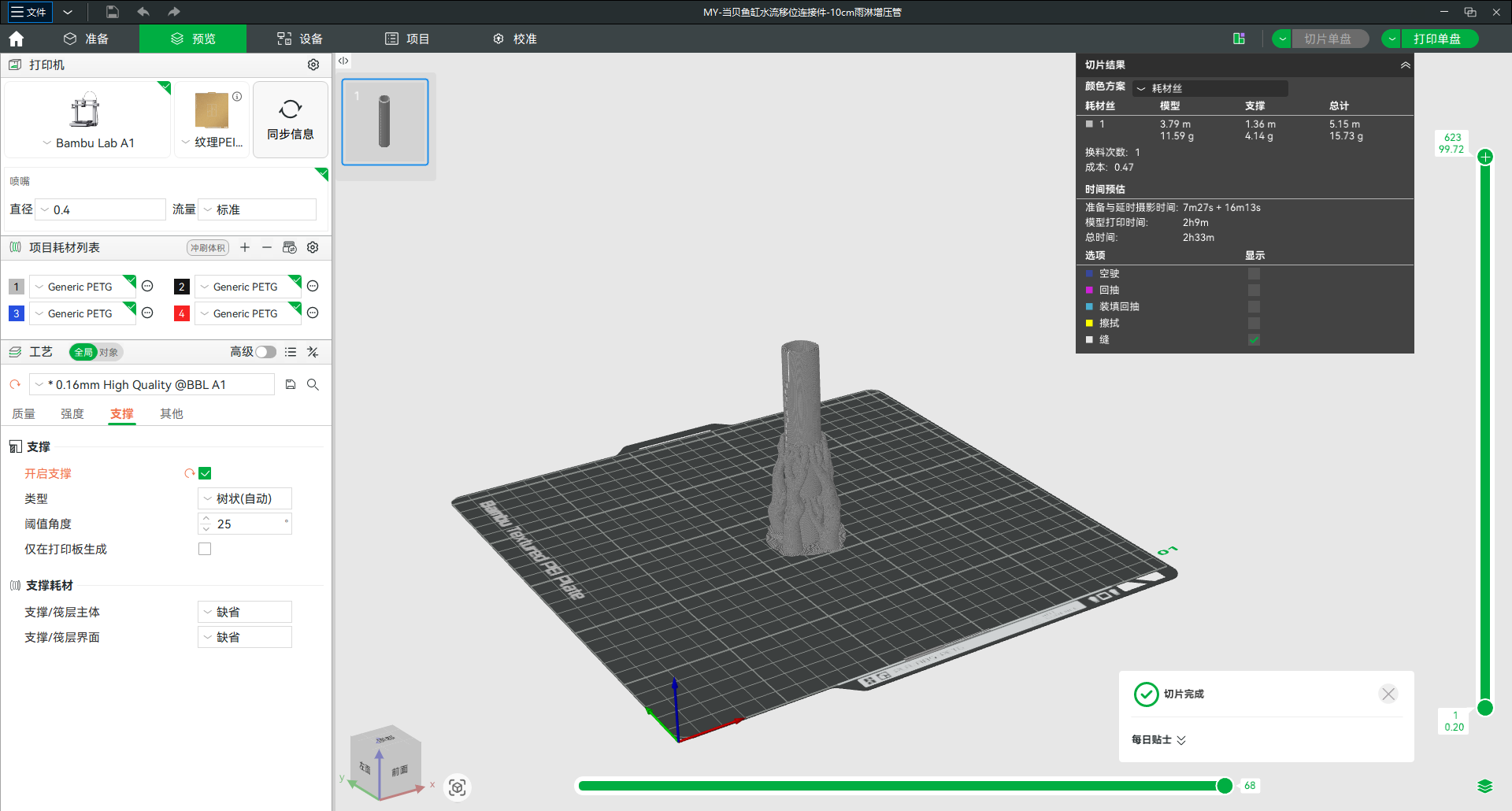
Task: Open options for filament slot 1
Action: point(147,286)
